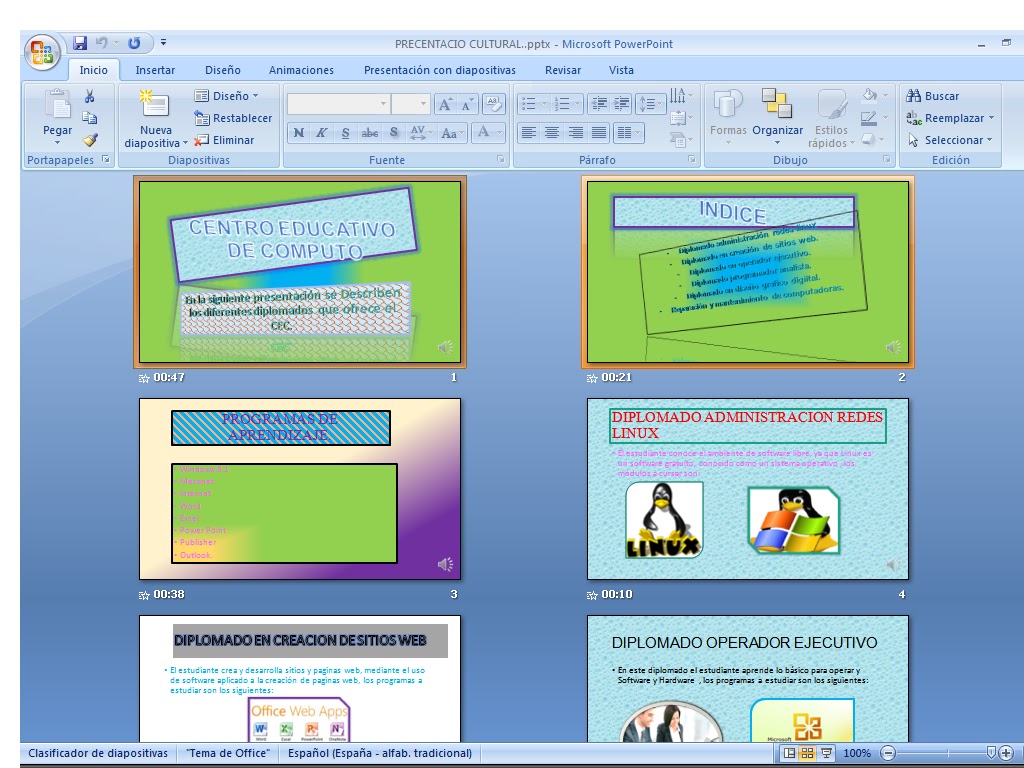Switch to the Revisar tab

coord(563,70)
